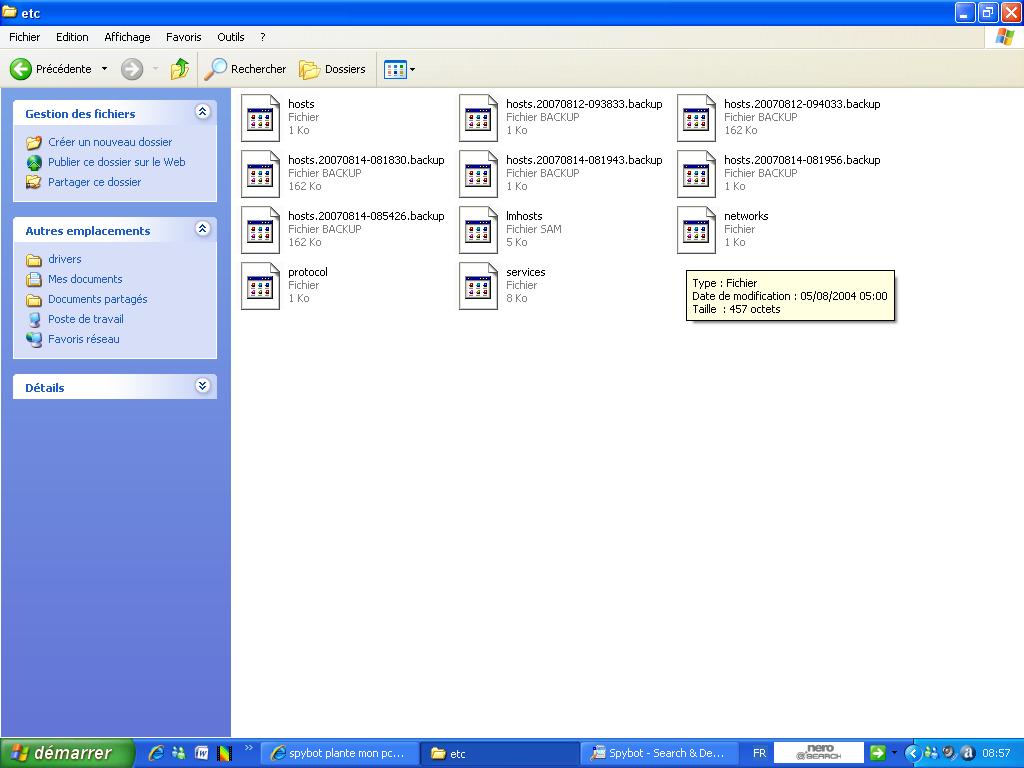Open the view mode dropdown button
1024x768 pixels.
400,69
